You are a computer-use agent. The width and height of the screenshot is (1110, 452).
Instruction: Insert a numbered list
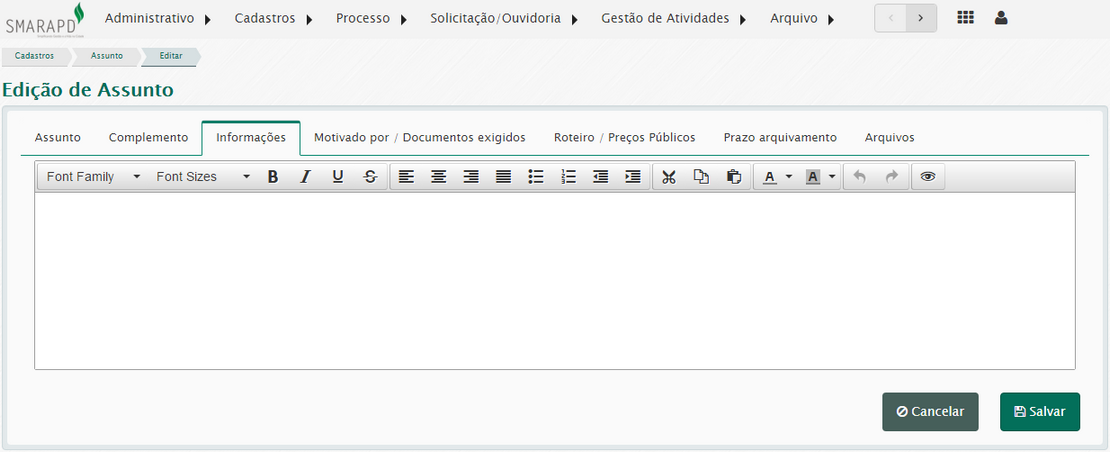(x=568, y=177)
